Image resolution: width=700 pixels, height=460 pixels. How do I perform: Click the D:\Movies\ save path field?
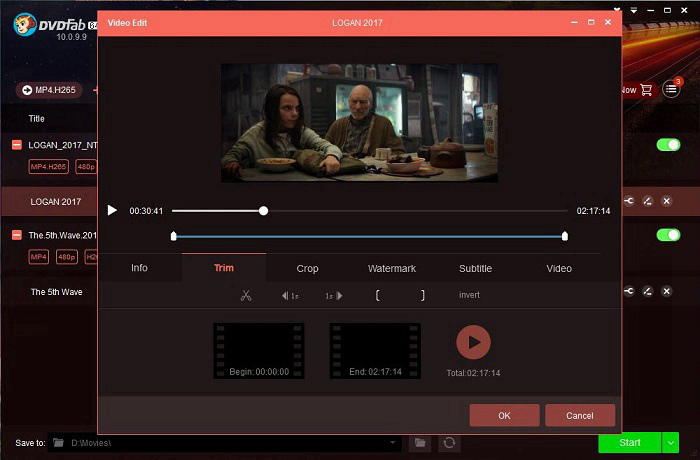(x=225, y=443)
